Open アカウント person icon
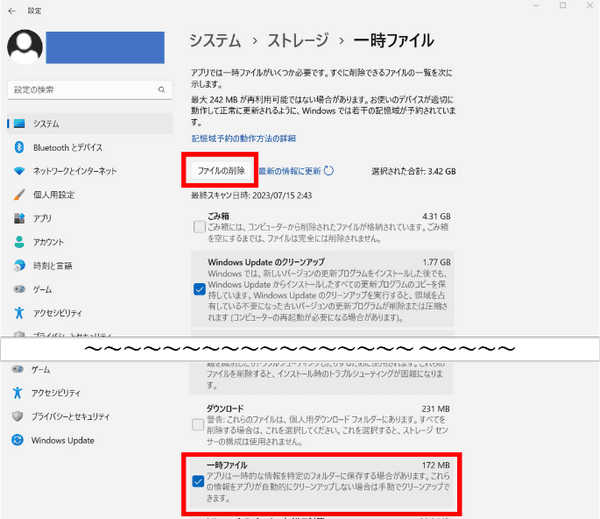Image resolution: width=600 pixels, height=519 pixels. (x=19, y=242)
